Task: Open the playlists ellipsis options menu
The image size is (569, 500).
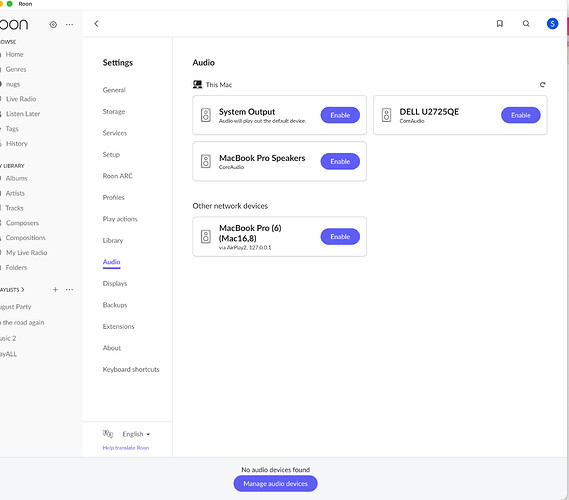Action: click(69, 289)
